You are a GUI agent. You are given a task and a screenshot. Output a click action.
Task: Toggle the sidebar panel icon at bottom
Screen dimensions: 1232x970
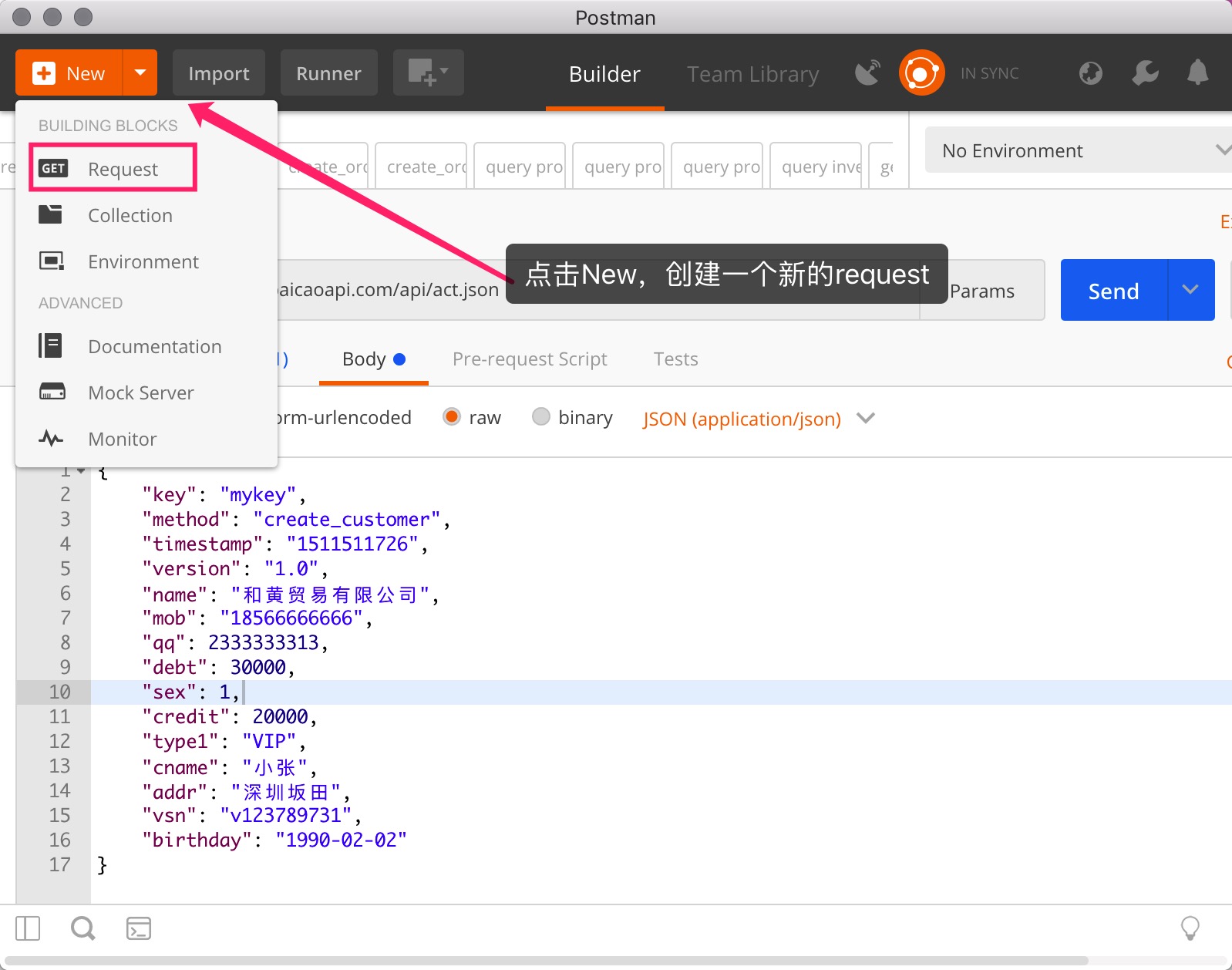point(28,928)
